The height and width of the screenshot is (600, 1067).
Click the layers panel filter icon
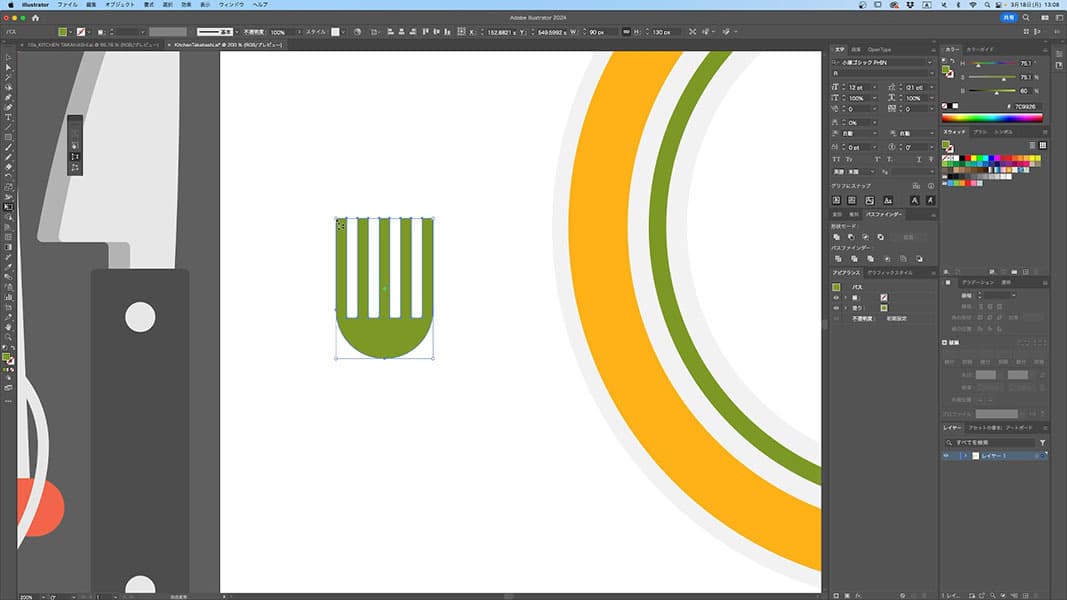click(1042, 442)
